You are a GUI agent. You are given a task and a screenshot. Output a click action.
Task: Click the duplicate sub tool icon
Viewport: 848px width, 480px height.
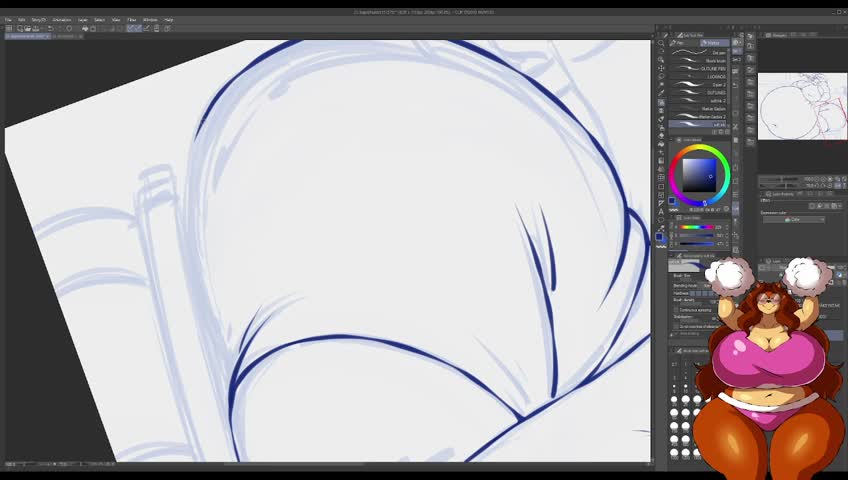[721, 132]
